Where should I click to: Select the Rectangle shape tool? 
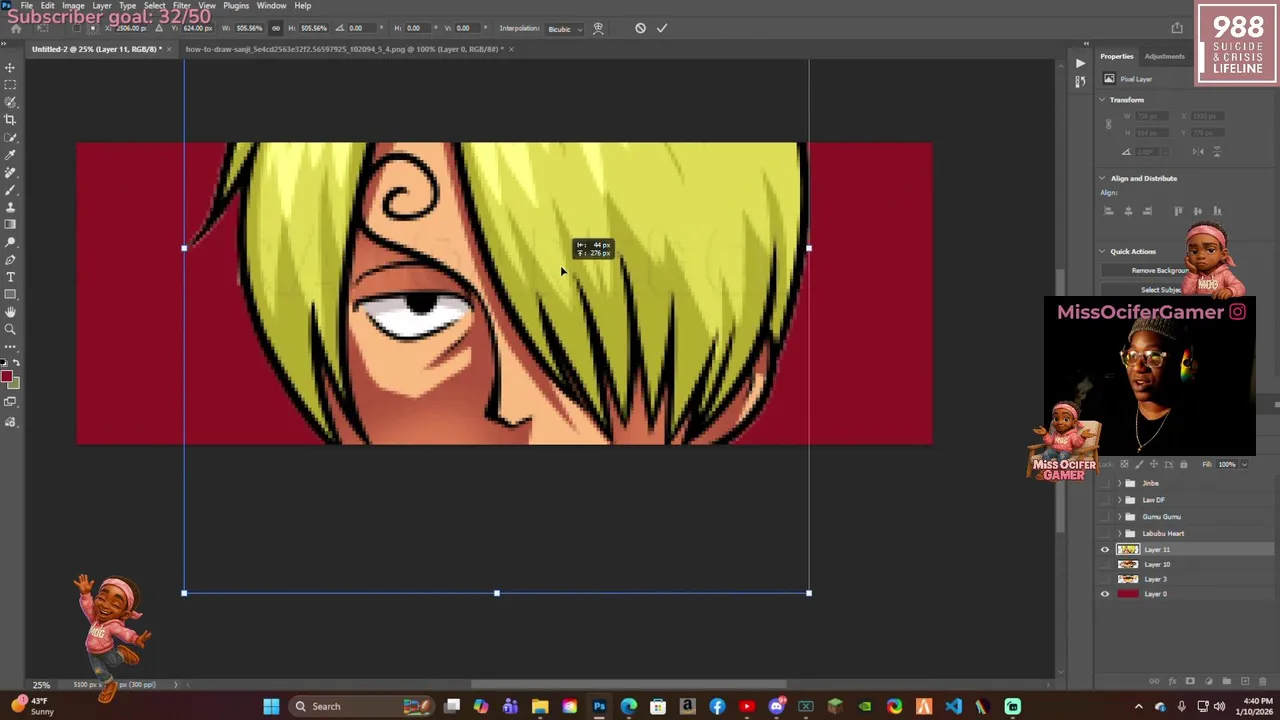coord(10,295)
